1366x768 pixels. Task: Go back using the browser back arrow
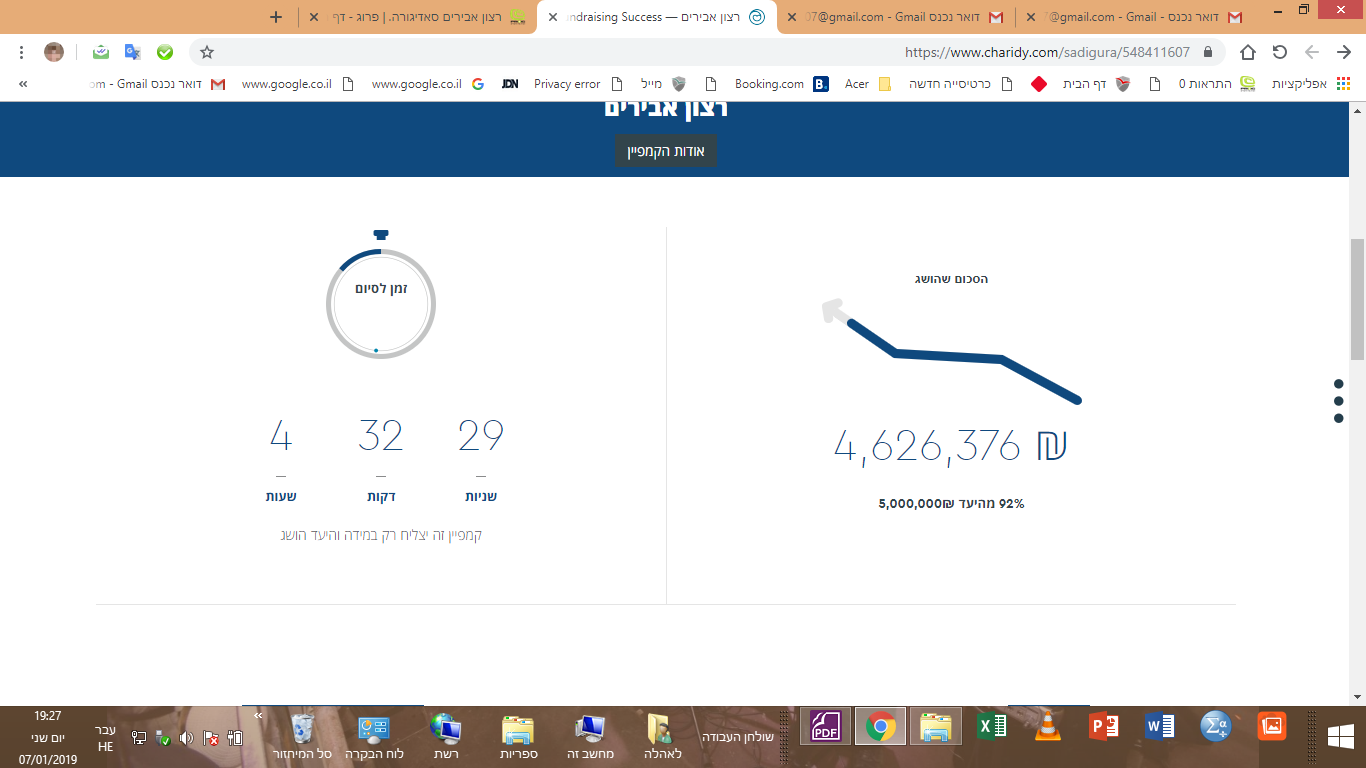(x=1344, y=52)
